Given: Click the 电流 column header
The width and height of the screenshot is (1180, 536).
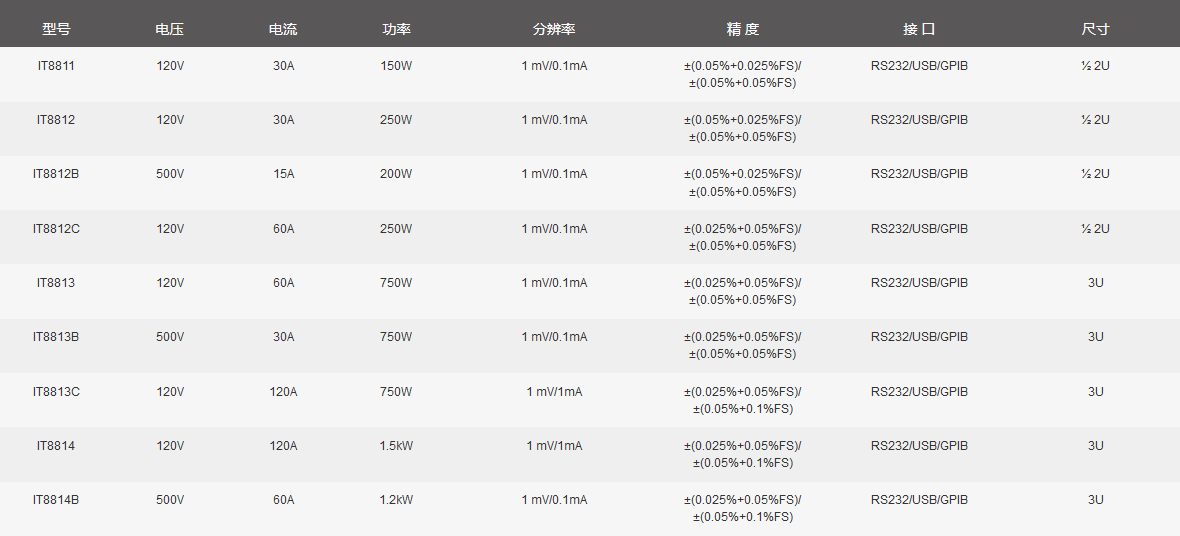Looking at the screenshot, I should (x=283, y=29).
